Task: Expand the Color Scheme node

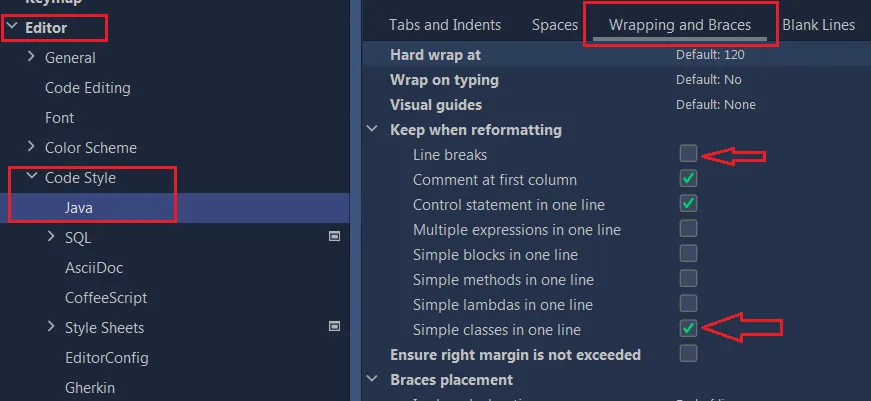Action: click(x=31, y=148)
